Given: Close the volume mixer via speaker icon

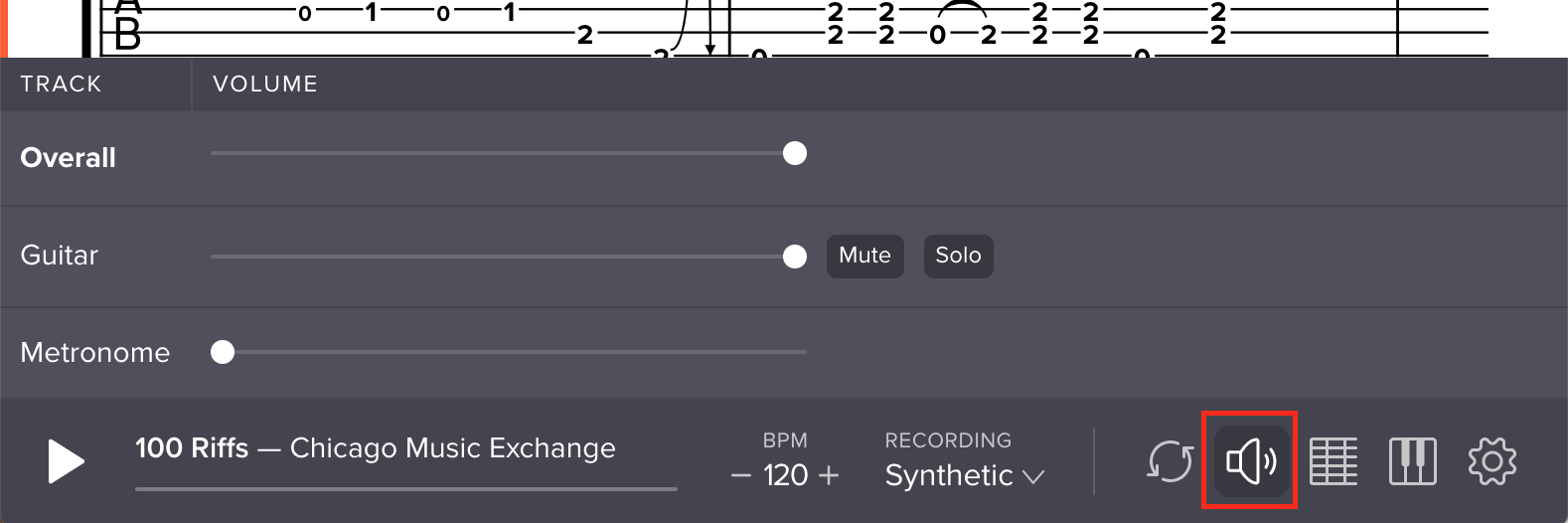Looking at the screenshot, I should 1251,461.
